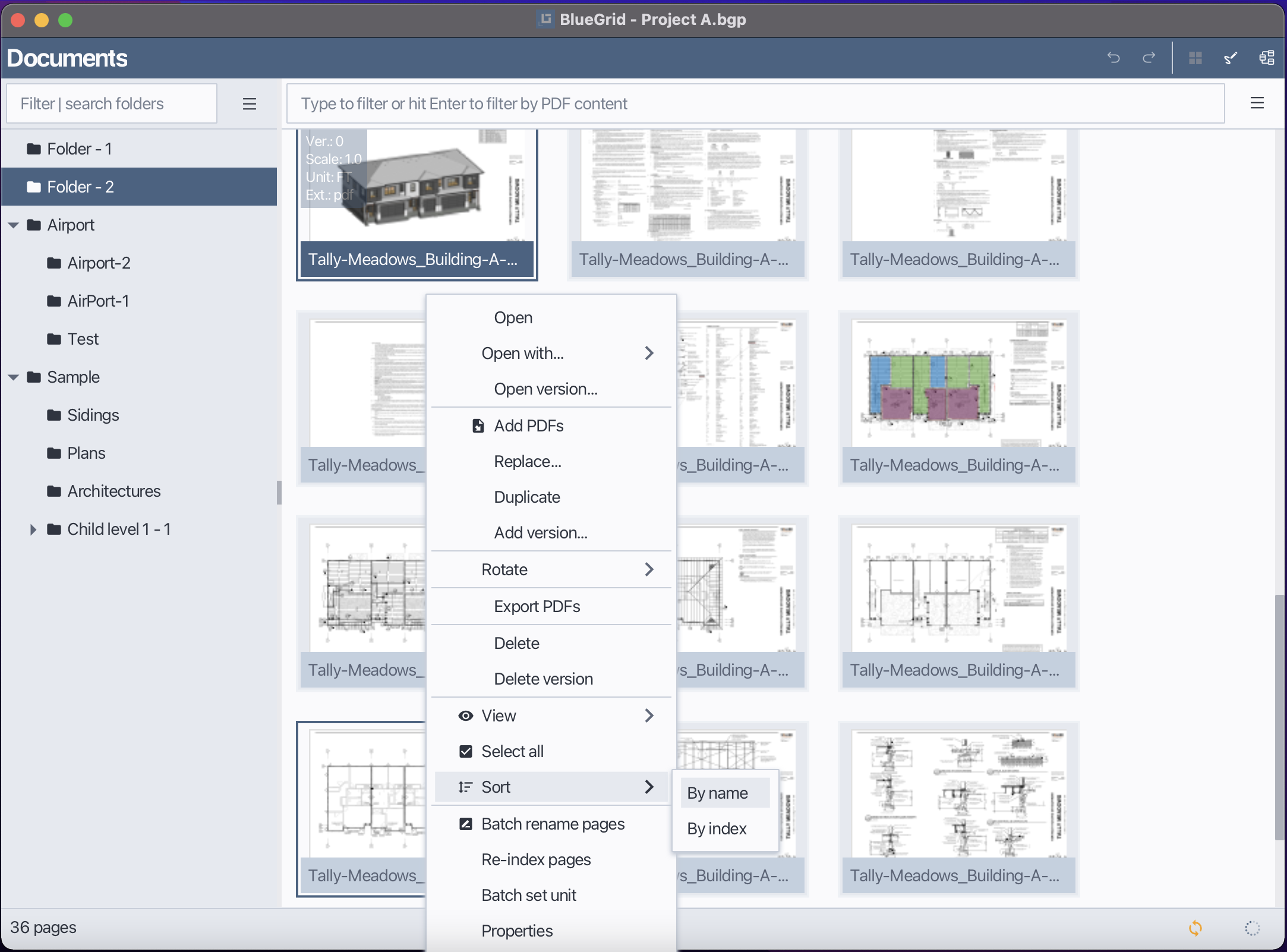Open the markup pen tool
This screenshot has height=952, width=1287.
[x=1230, y=58]
